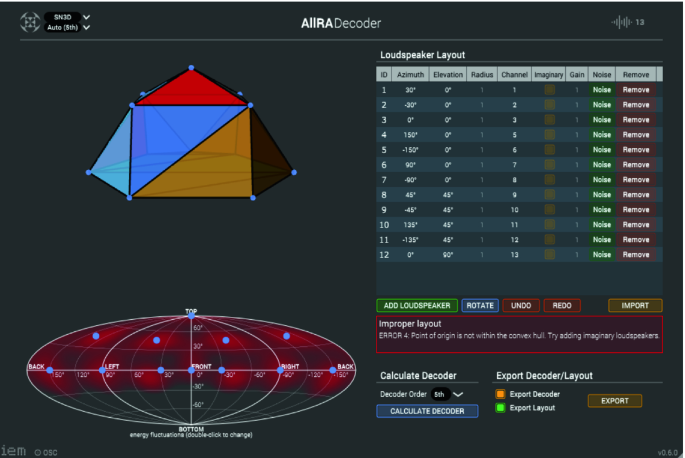
Task: Select Gain cell of loudspeaker 3
Action: click(577, 120)
